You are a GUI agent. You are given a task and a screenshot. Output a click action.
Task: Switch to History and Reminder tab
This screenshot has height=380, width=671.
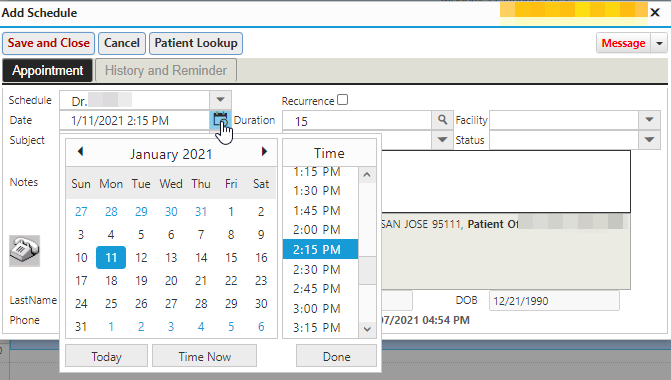[166, 71]
